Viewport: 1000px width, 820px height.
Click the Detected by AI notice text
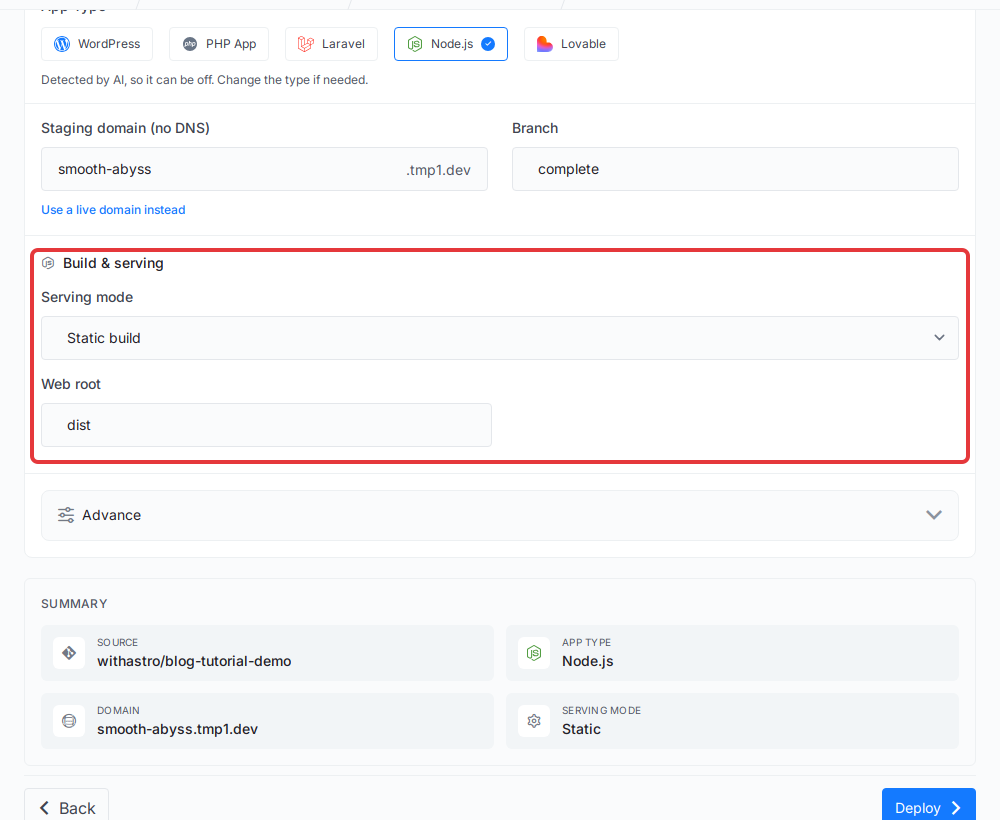[205, 80]
